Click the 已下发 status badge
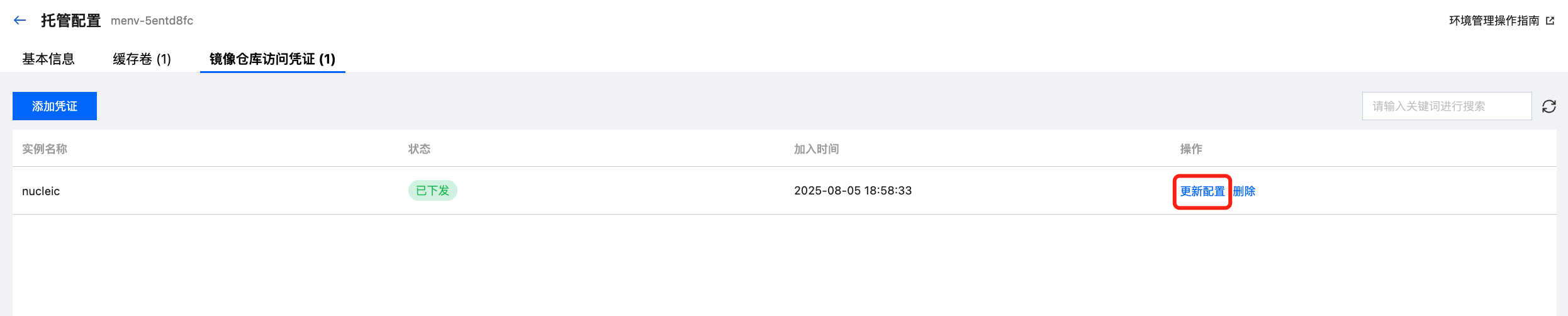Viewport: 1568px width, 316px height. [x=432, y=191]
